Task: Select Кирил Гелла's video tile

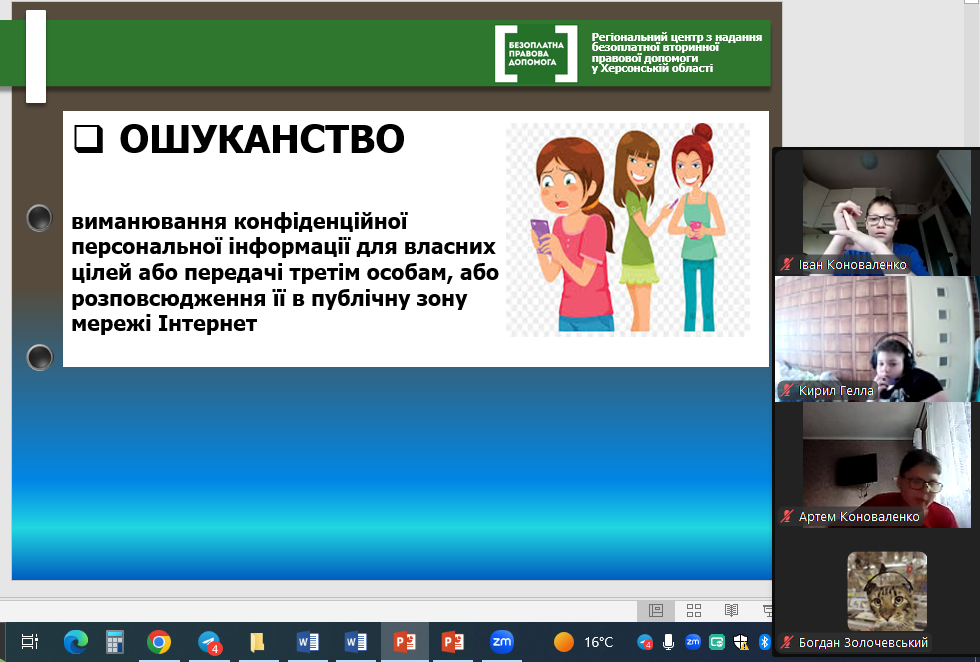Action: (x=878, y=339)
